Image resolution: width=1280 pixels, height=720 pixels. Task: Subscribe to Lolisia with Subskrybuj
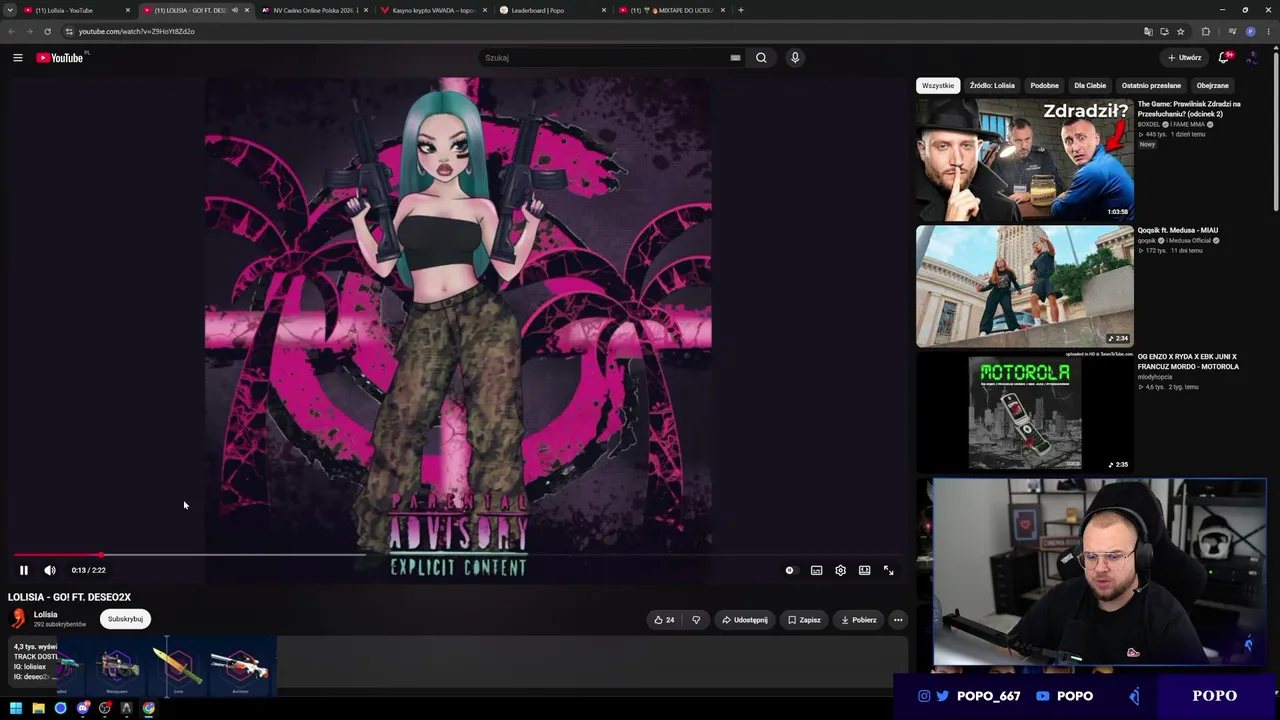125,619
